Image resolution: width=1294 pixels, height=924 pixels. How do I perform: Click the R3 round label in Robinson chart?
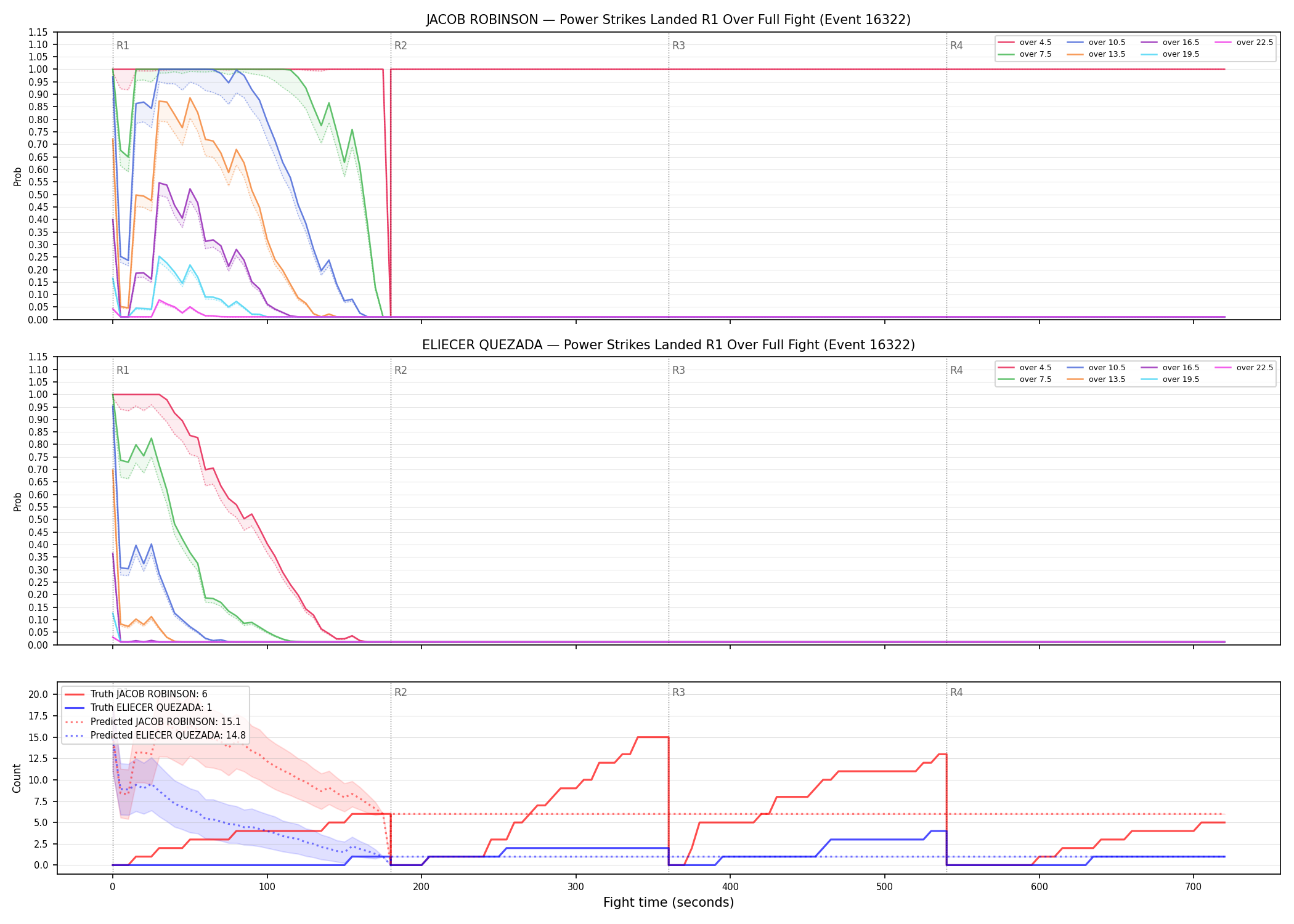pyautogui.click(x=678, y=46)
